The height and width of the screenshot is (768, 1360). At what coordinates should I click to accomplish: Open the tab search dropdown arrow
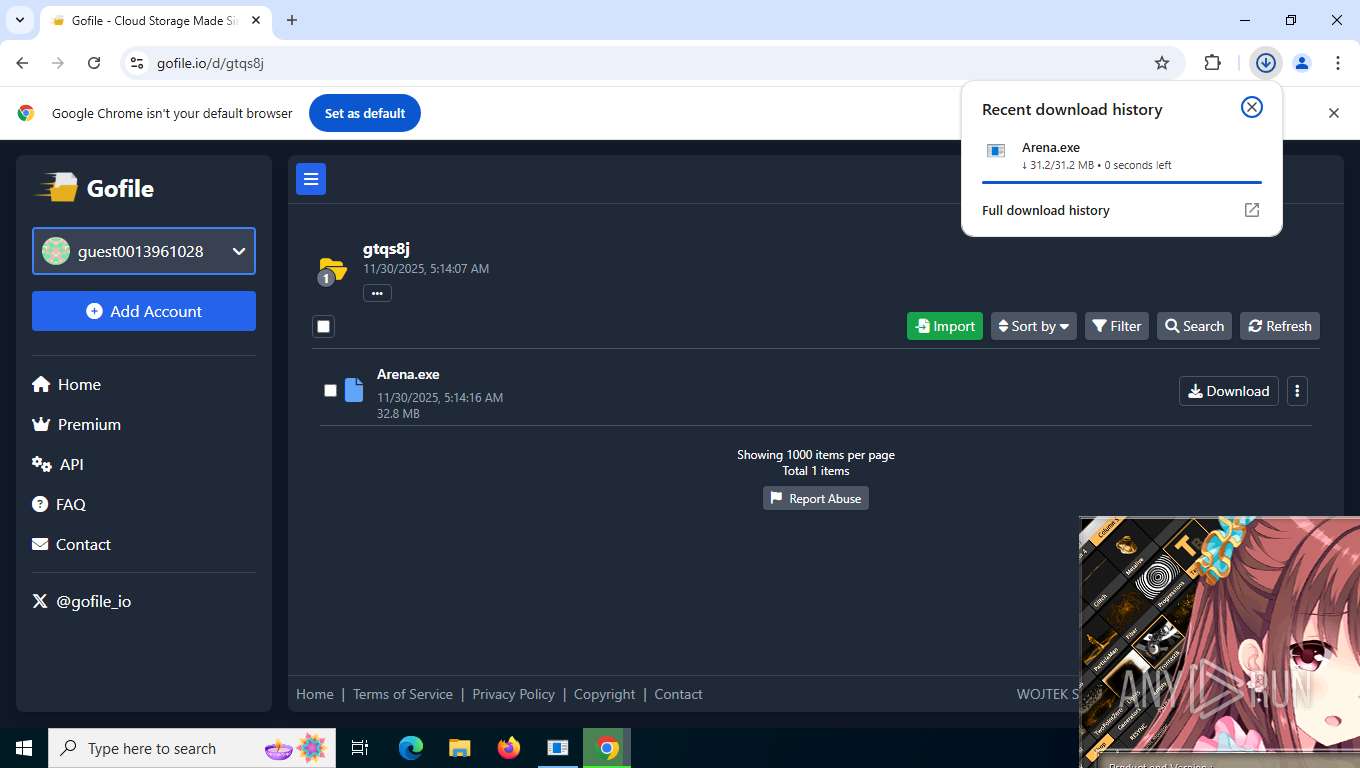tap(19, 20)
